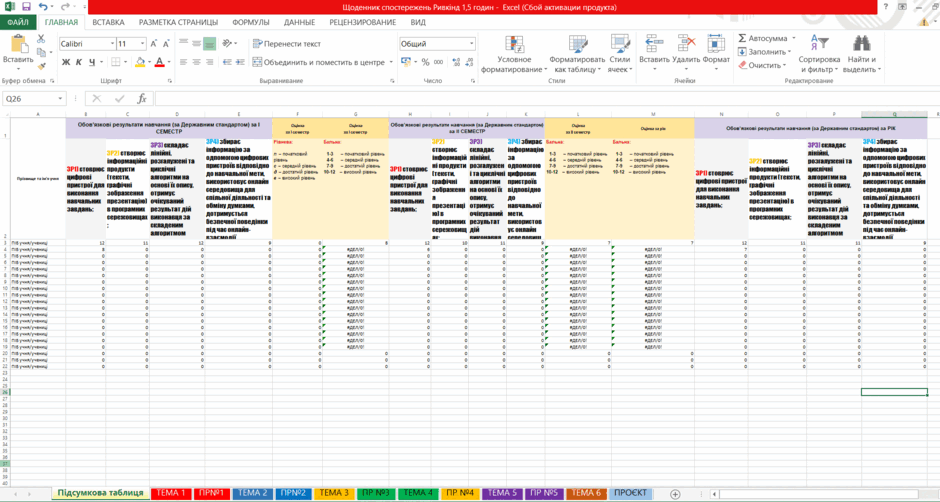Switch to the ВСТАВКА ribbon tab

pos(109,22)
